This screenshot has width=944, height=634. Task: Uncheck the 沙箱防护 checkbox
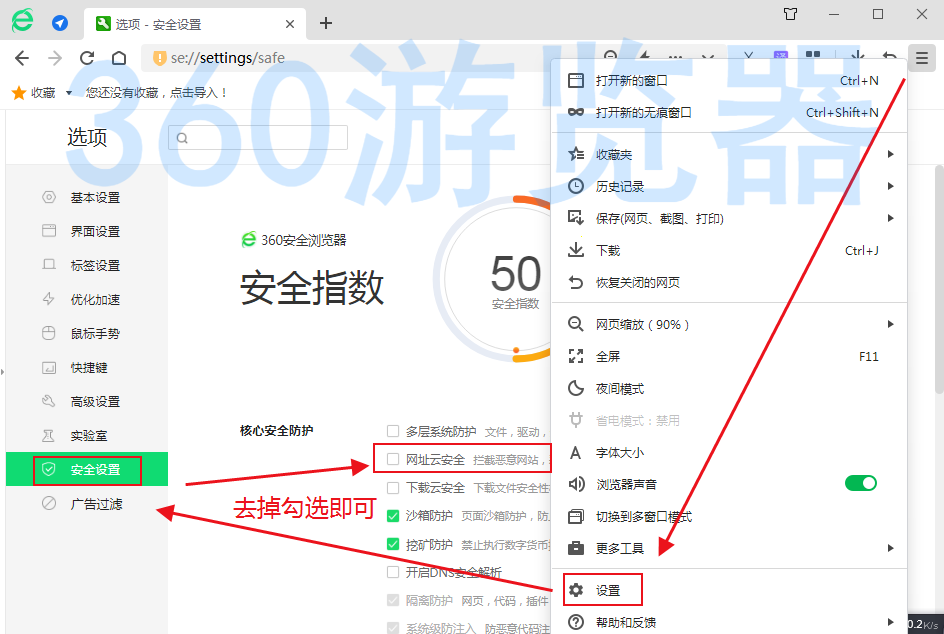click(393, 515)
